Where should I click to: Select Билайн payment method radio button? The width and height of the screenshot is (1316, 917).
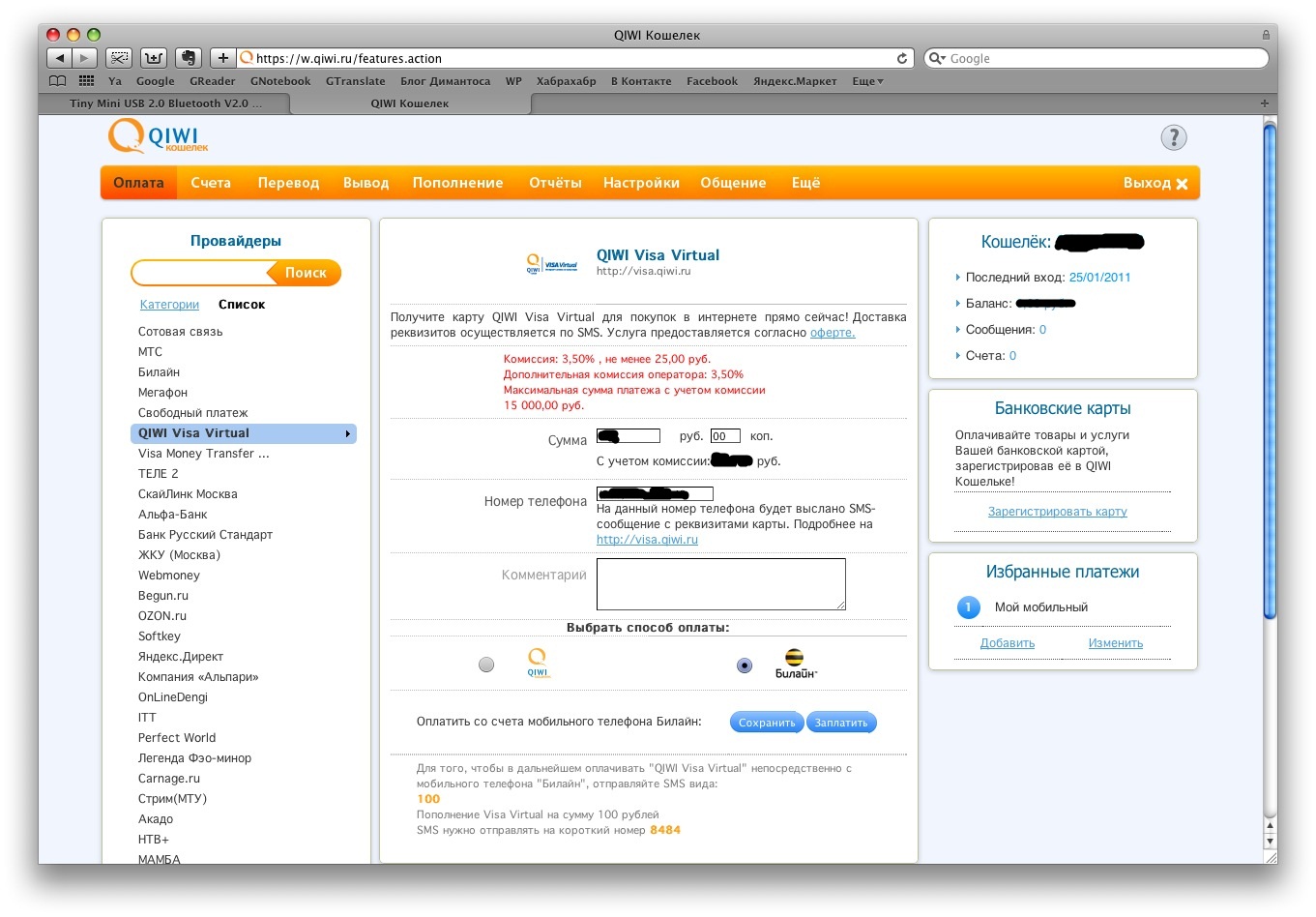(x=745, y=666)
